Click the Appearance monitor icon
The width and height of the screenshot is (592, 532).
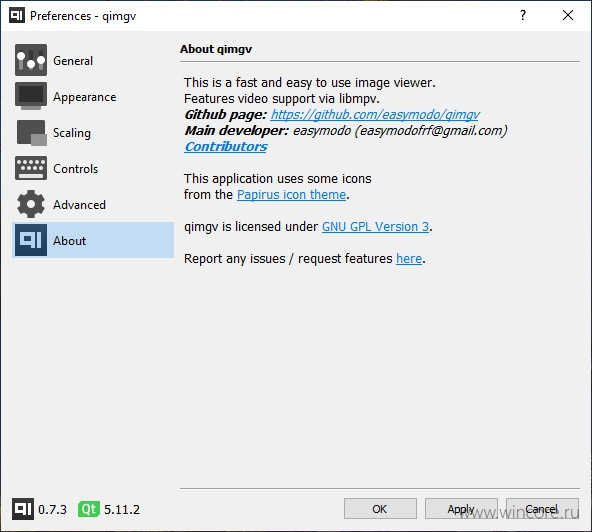pyautogui.click(x=31, y=96)
